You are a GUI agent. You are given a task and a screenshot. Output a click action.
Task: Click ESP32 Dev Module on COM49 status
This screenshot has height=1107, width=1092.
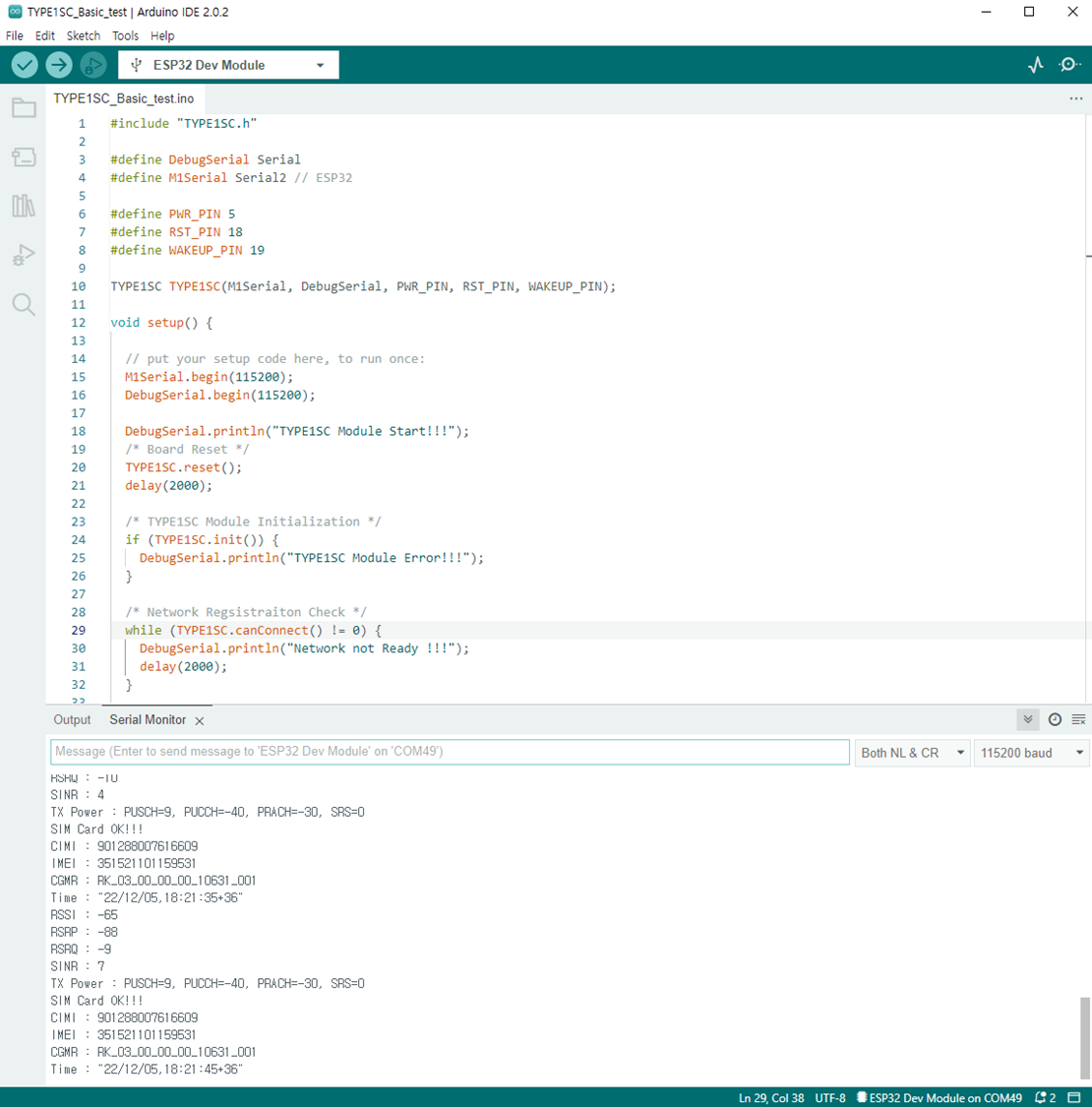(x=939, y=1098)
